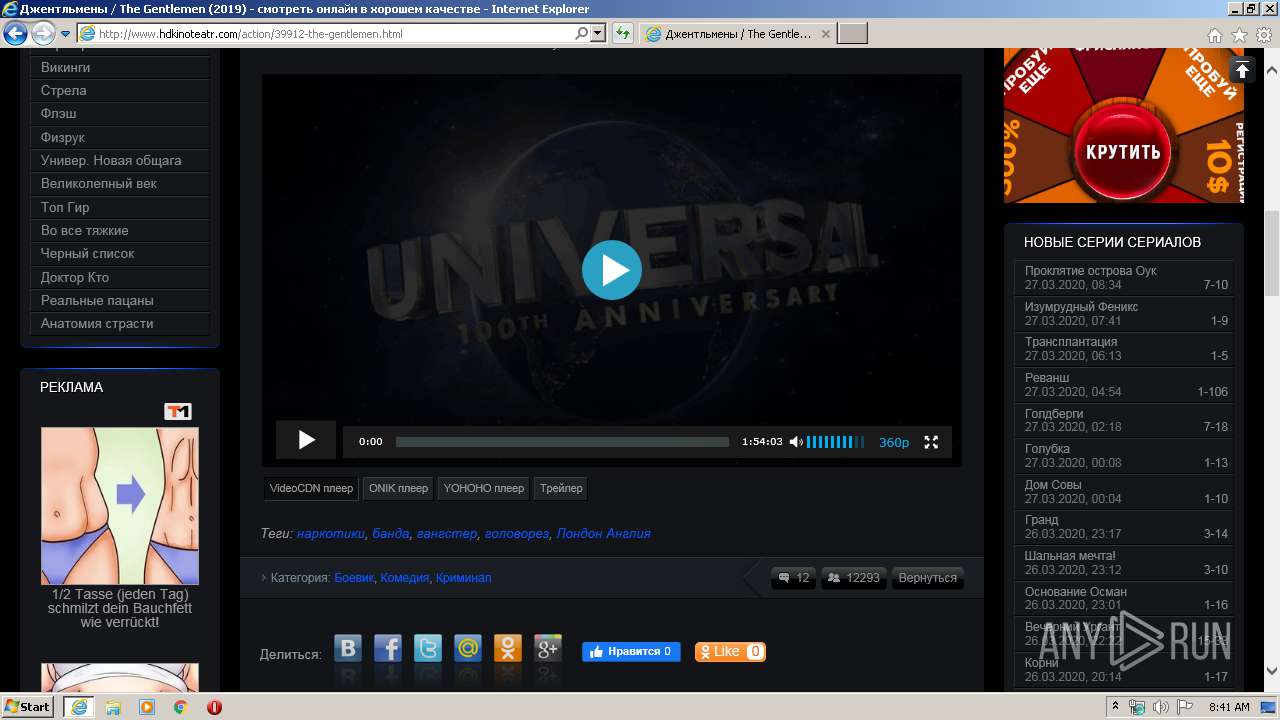
Task: Click the address bar search magnifier icon
Action: click(582, 33)
